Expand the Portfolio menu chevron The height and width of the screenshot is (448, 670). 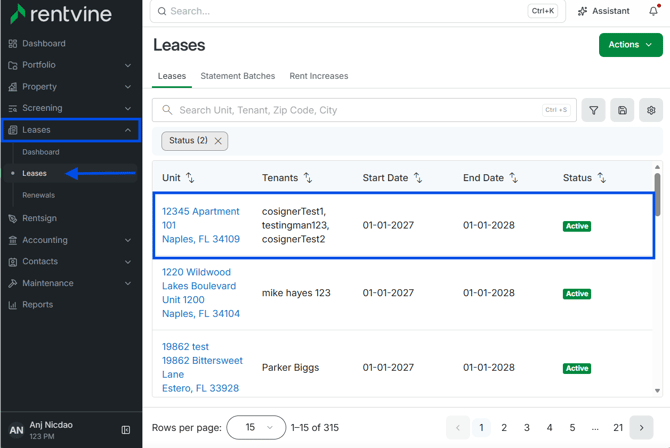[x=128, y=65]
